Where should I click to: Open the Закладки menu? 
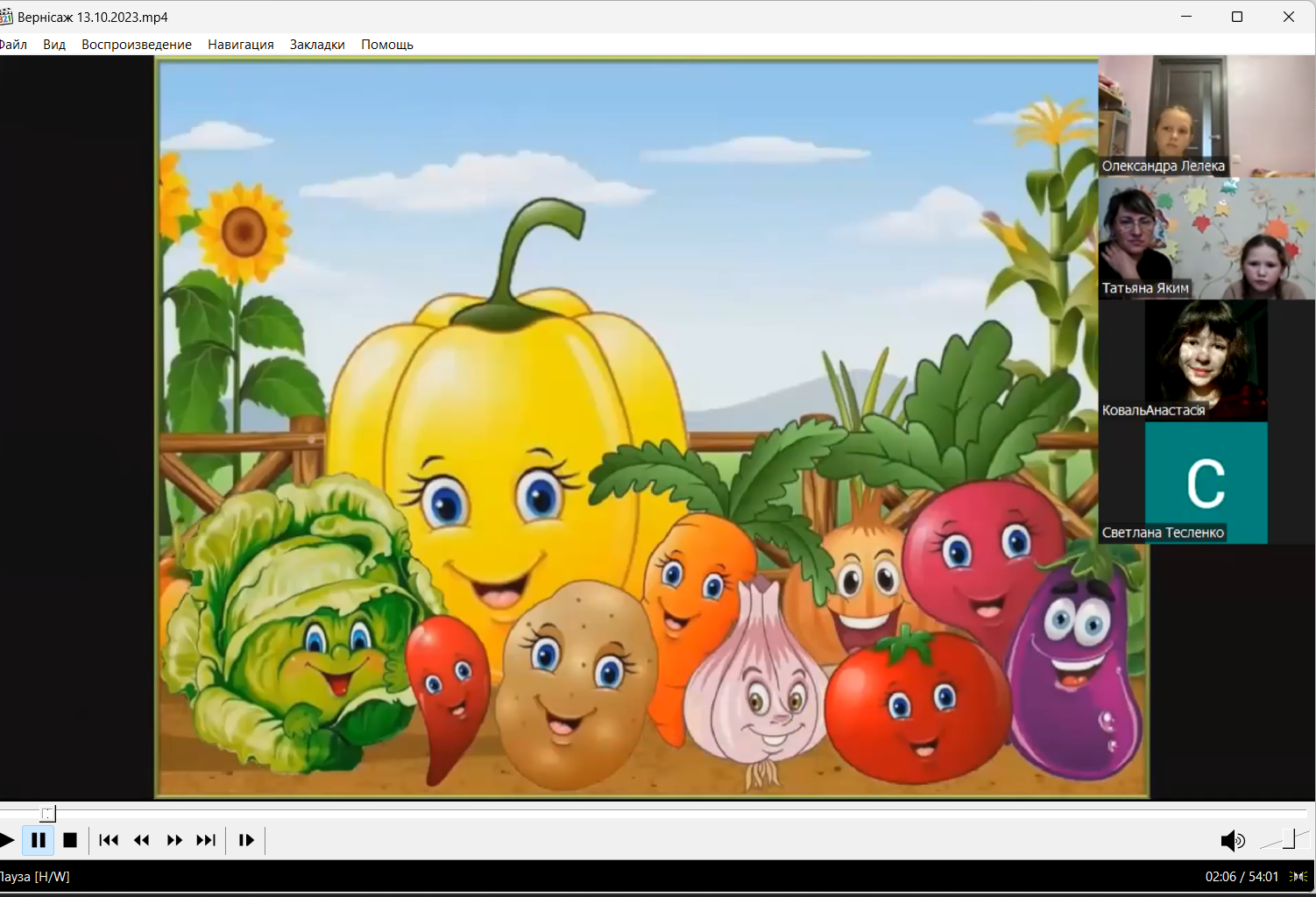317,45
